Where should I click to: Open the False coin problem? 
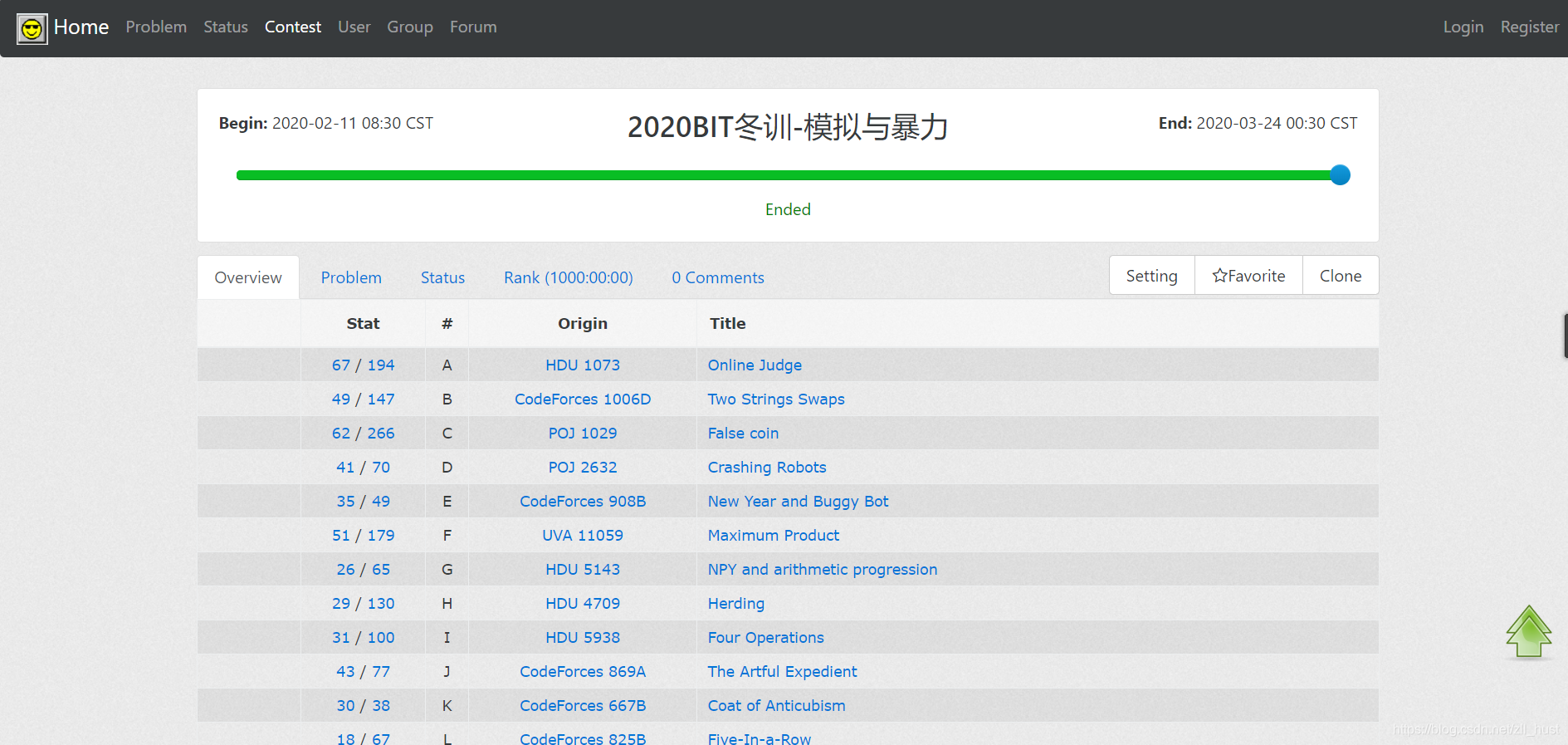[x=743, y=433]
